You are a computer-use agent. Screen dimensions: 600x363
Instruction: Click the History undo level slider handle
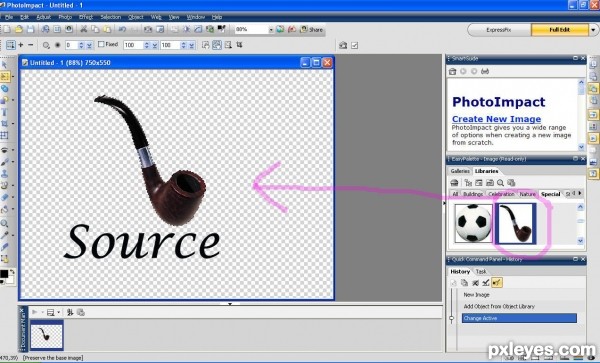tap(452, 318)
